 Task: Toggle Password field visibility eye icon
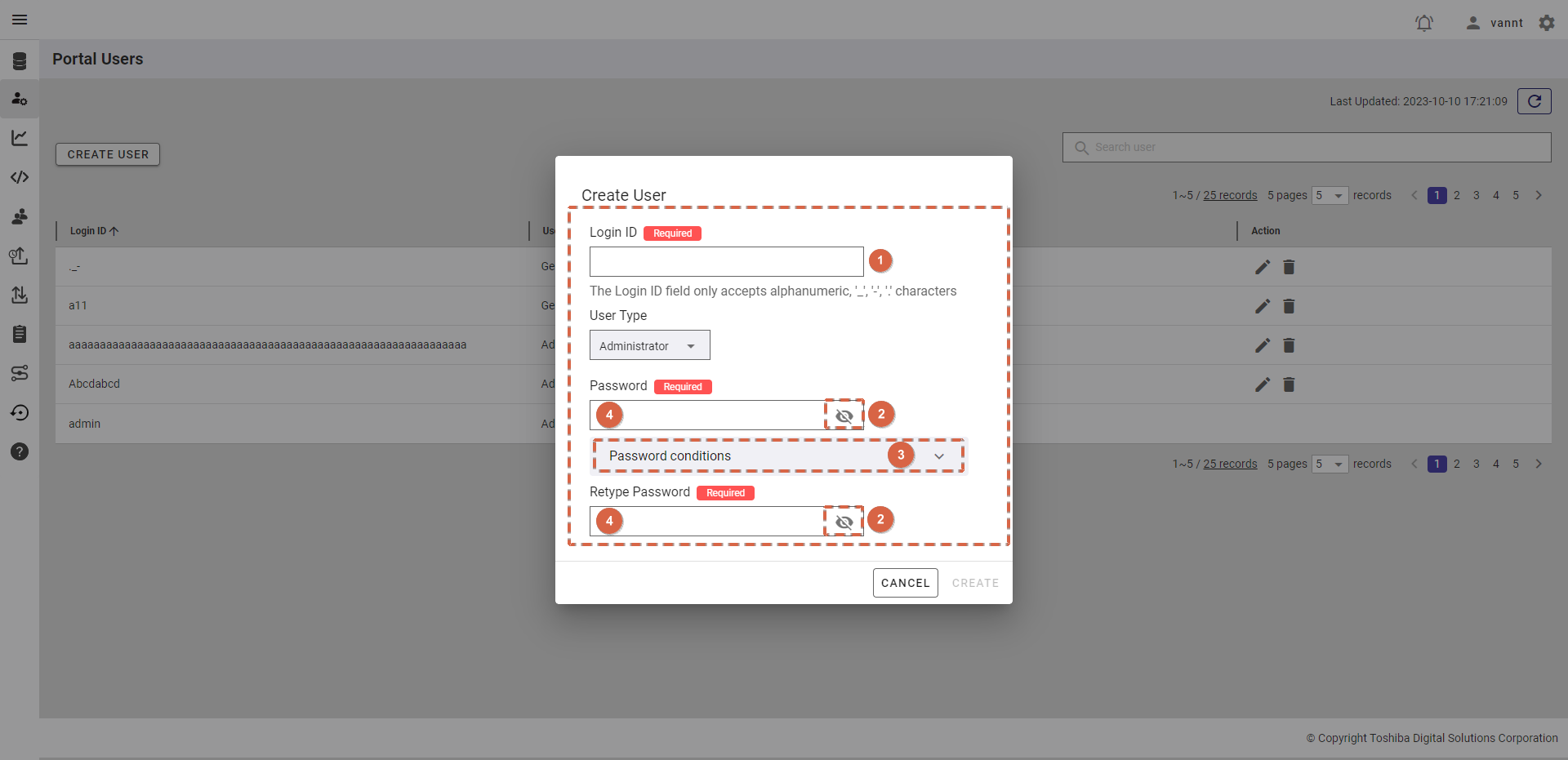coord(844,416)
